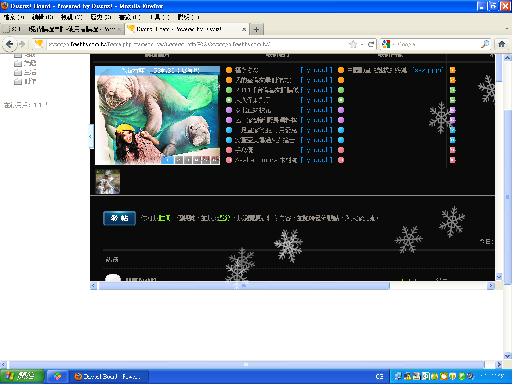Open a new tab with the plus button
The width and height of the screenshot is (521, 386).
256,30
